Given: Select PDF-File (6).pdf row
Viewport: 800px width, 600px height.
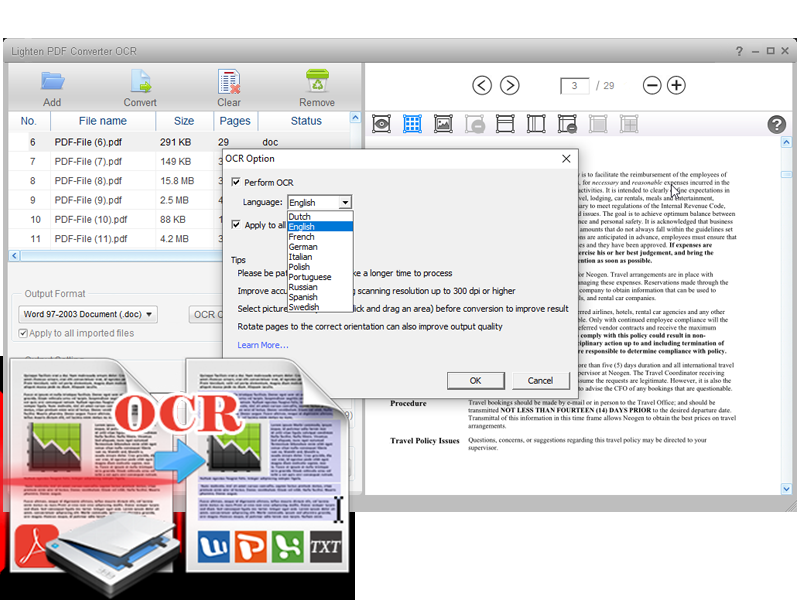Looking at the screenshot, I should coord(180,142).
